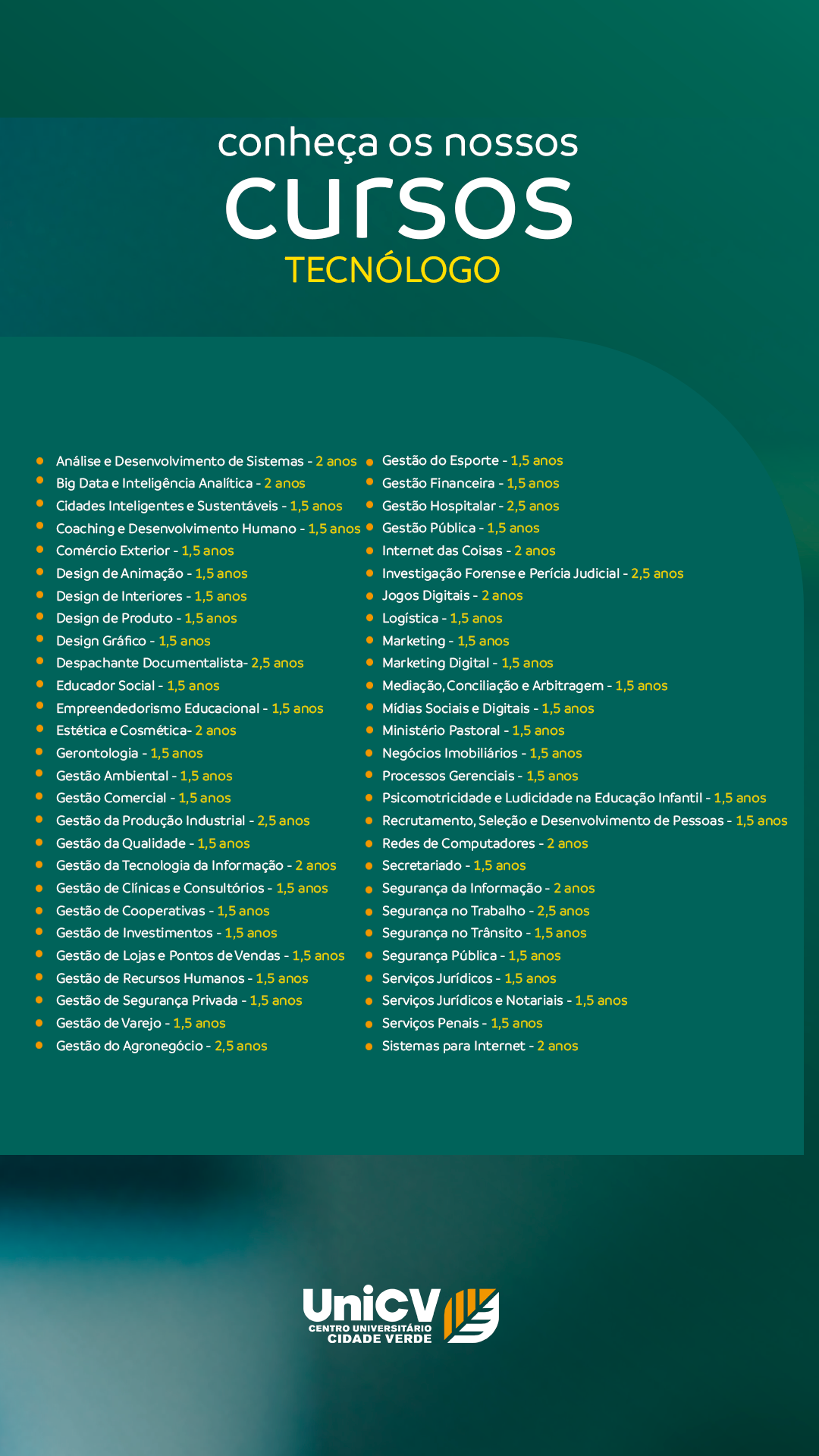Click the UniCV leaf logo icon
Screen dimensions: 819x1456
tap(471, 1315)
